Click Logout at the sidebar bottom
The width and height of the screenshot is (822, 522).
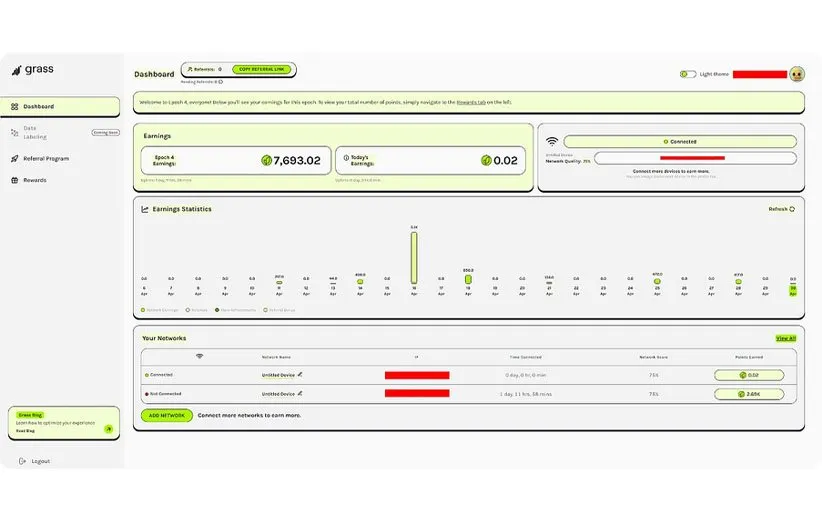click(40, 461)
